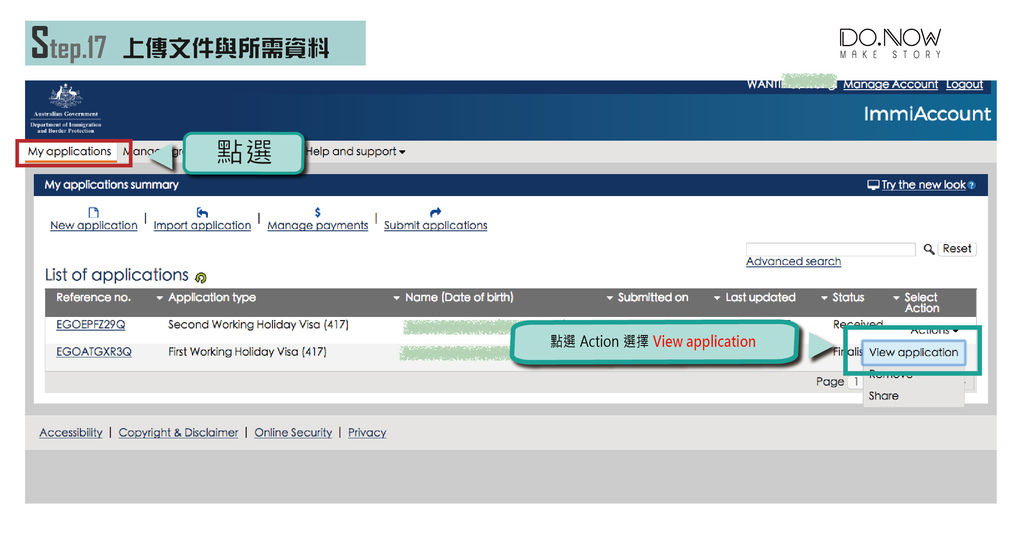This screenshot has height=535, width=1024.
Task: Open the Advanced search link
Action: pyautogui.click(x=793, y=261)
